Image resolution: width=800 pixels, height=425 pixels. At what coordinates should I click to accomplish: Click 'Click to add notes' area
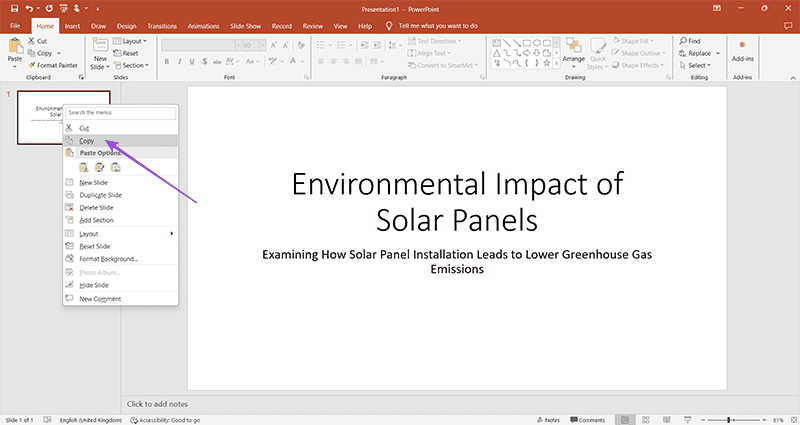(156, 403)
